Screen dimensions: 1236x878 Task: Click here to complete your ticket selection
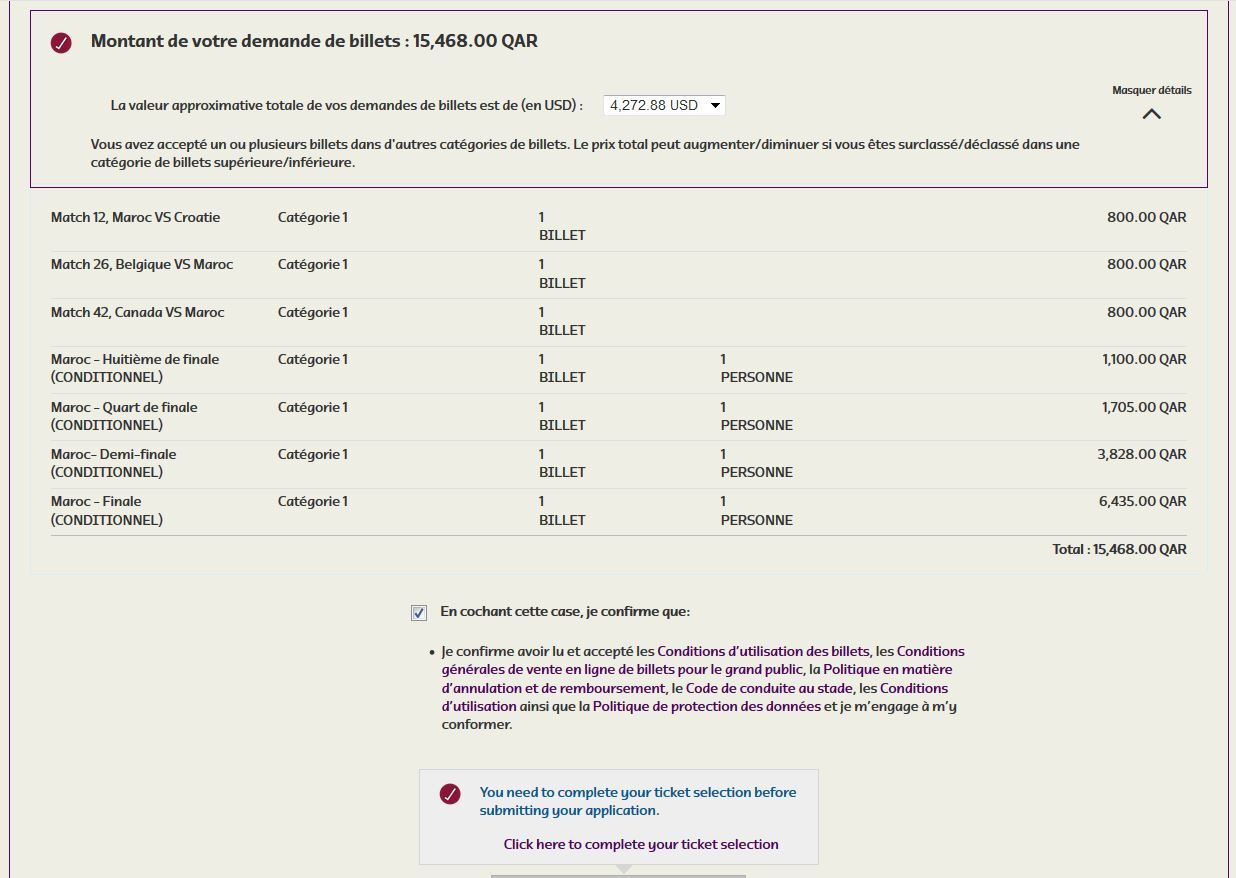tap(641, 844)
